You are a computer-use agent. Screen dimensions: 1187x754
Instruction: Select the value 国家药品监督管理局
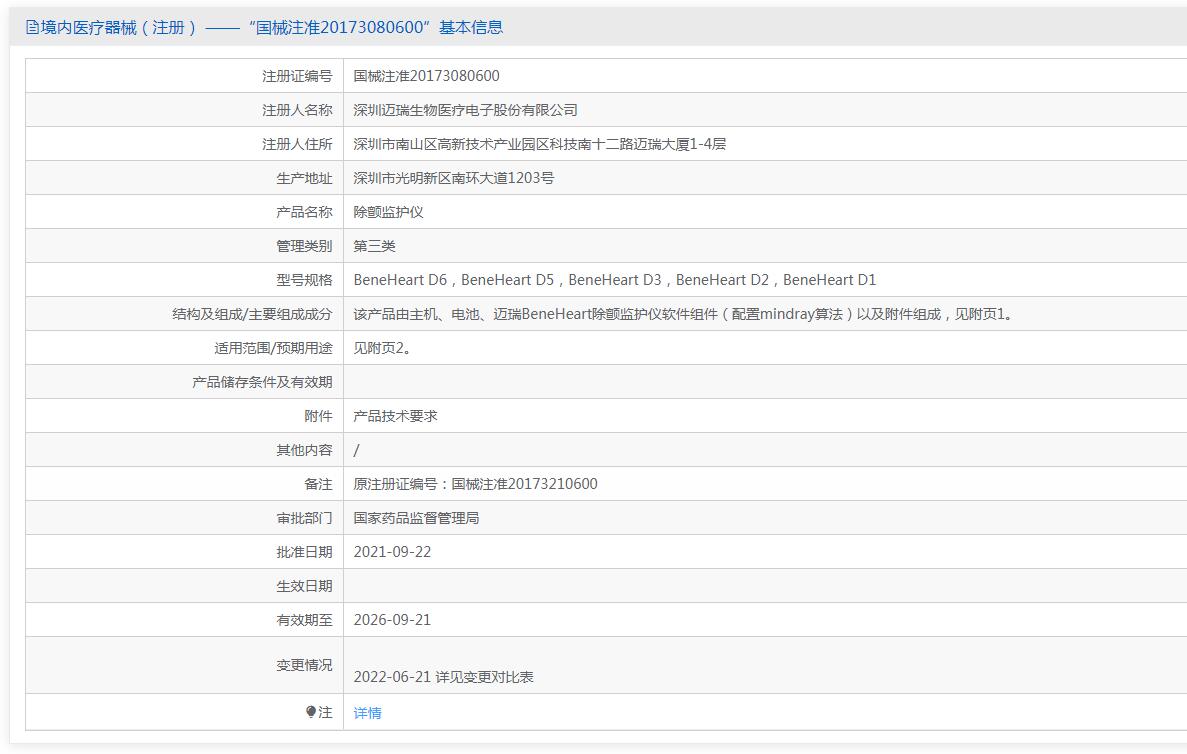tap(416, 518)
